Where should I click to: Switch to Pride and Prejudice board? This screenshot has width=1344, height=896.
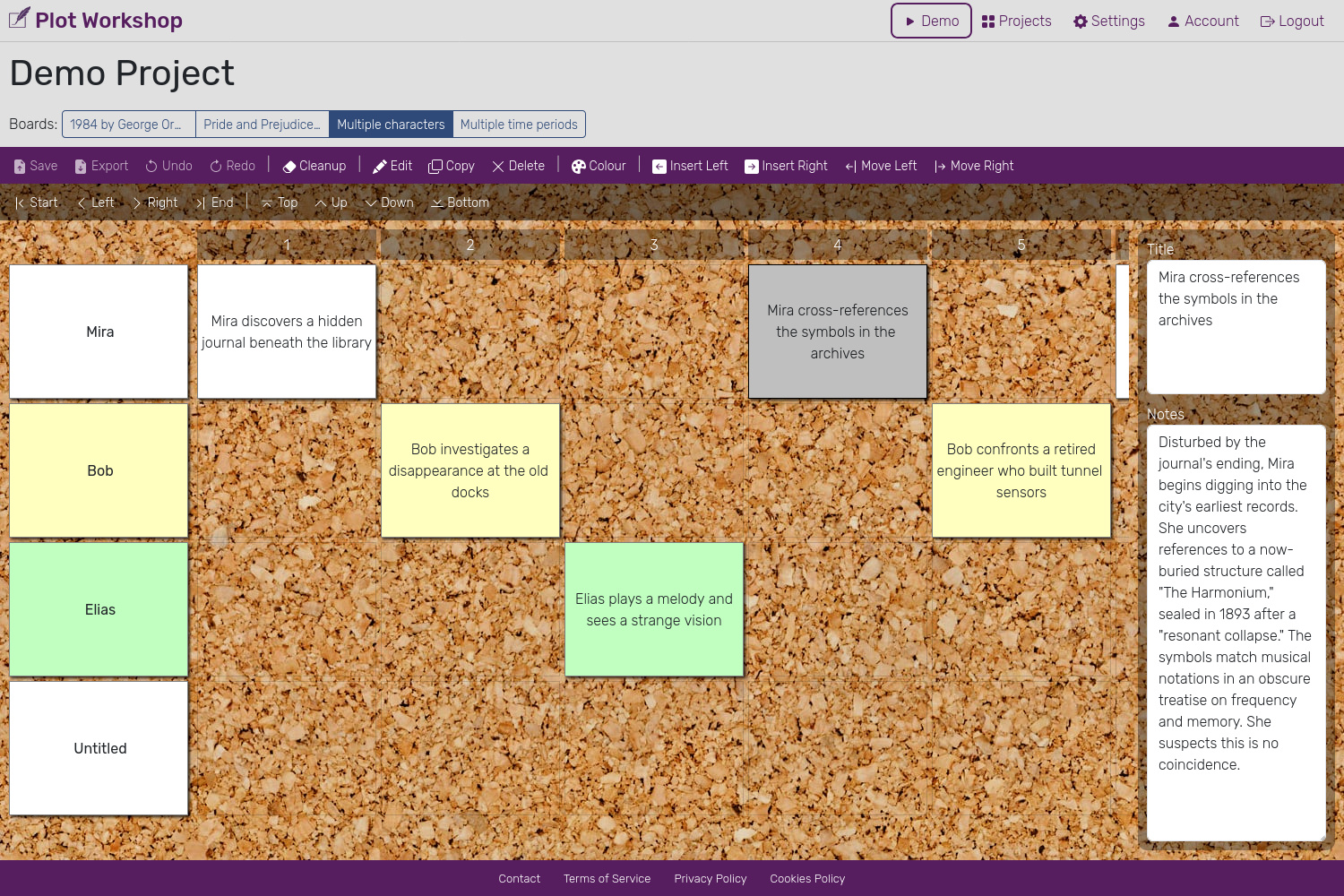coord(262,125)
